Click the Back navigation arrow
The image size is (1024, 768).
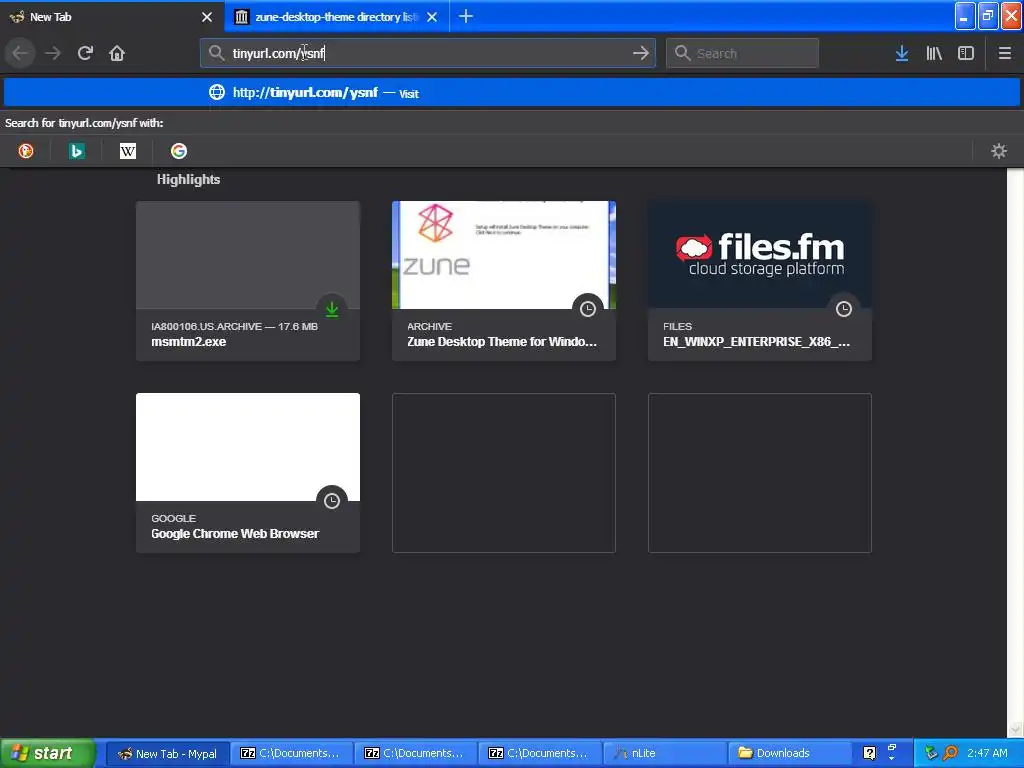21,54
